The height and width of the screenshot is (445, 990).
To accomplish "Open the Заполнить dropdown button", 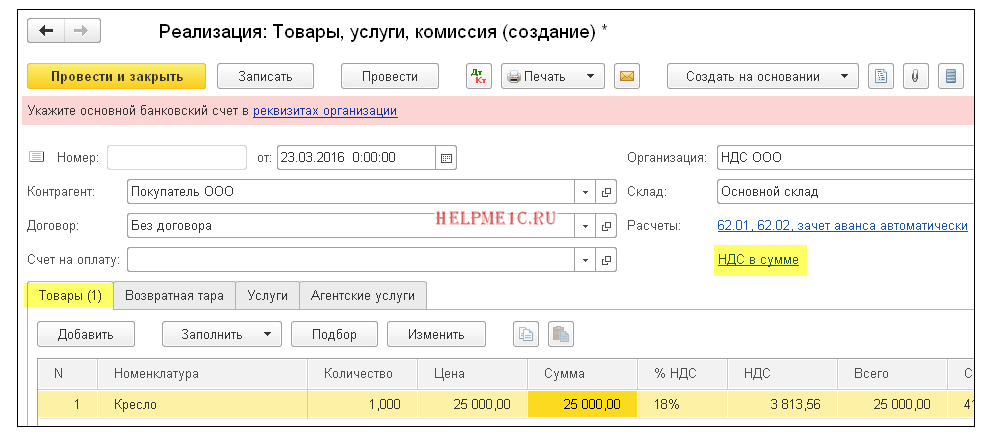I will tap(222, 335).
